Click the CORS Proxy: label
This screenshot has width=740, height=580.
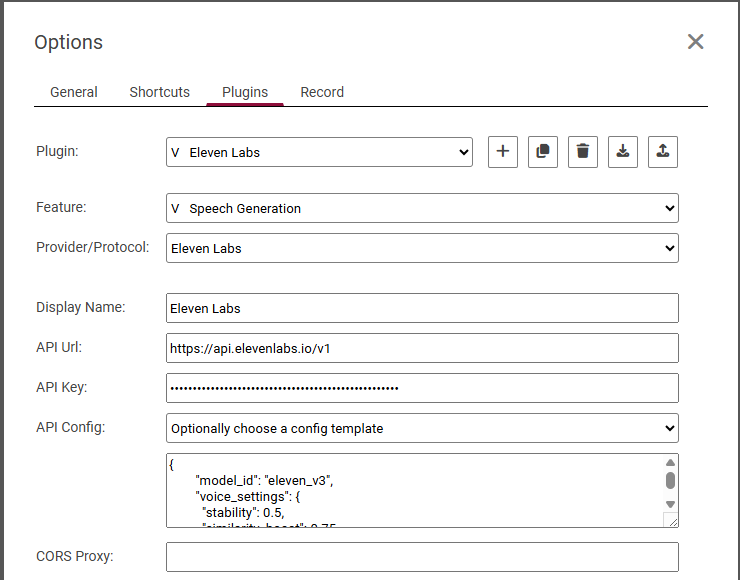tap(75, 556)
